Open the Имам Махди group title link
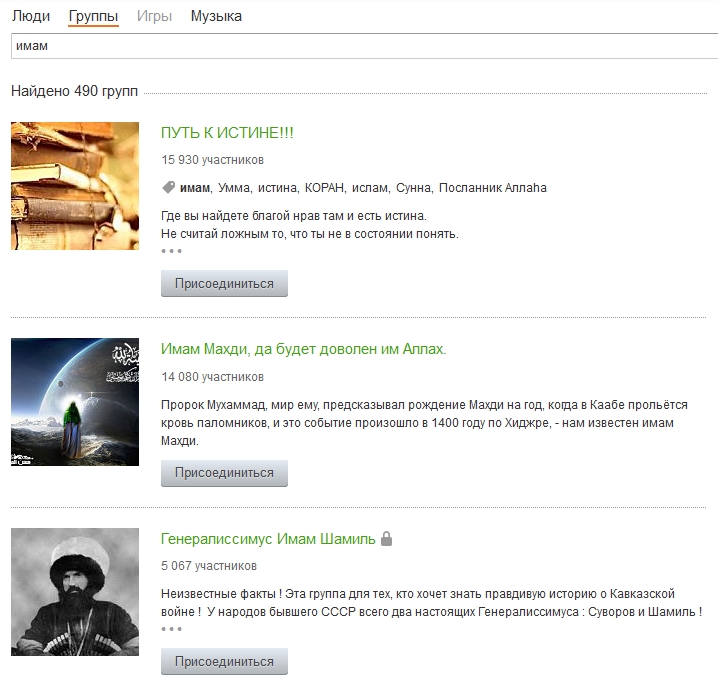Screen dimensions: 718x688 pyautogui.click(x=304, y=349)
